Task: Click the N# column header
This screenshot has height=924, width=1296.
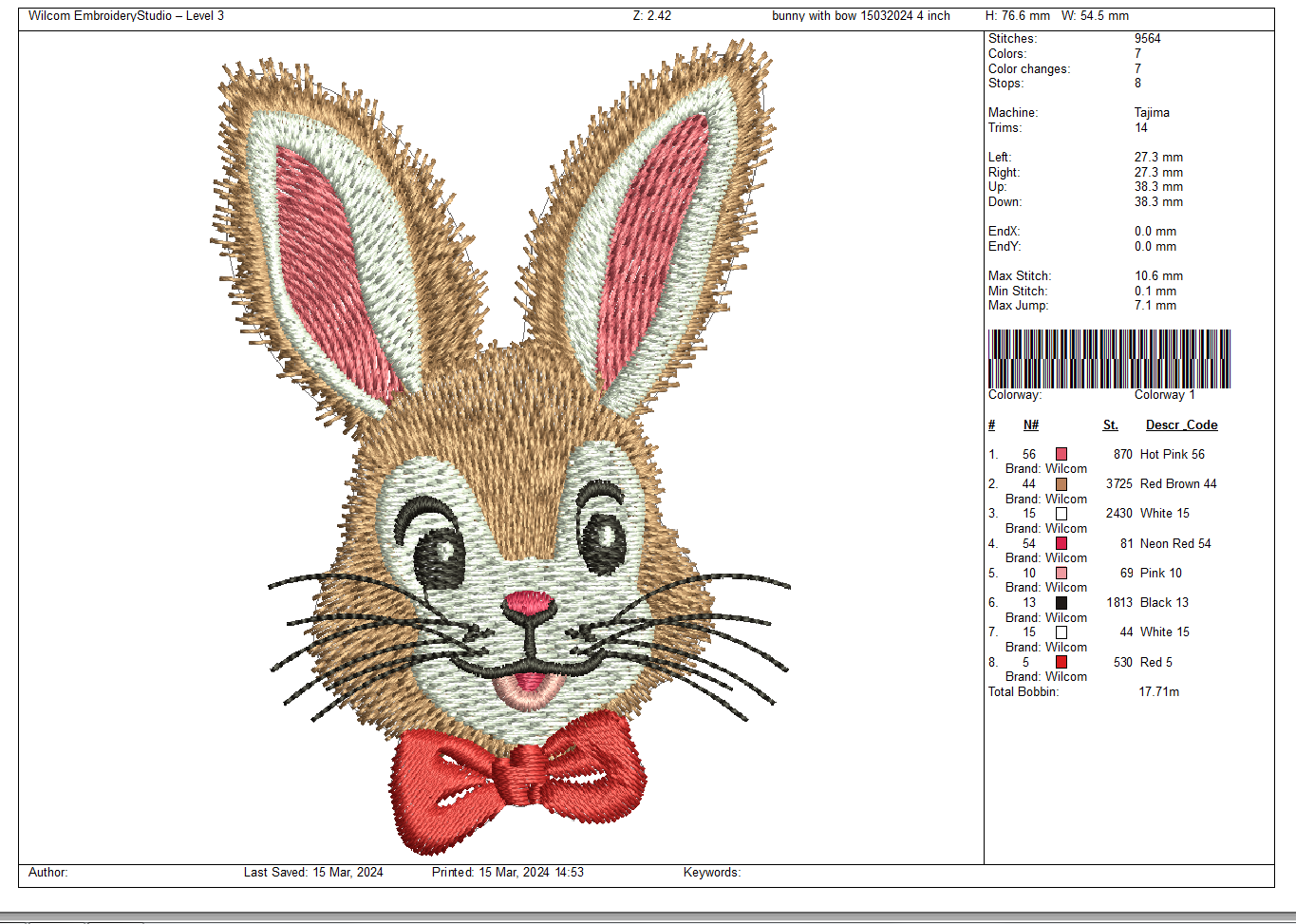Action: tap(1031, 425)
